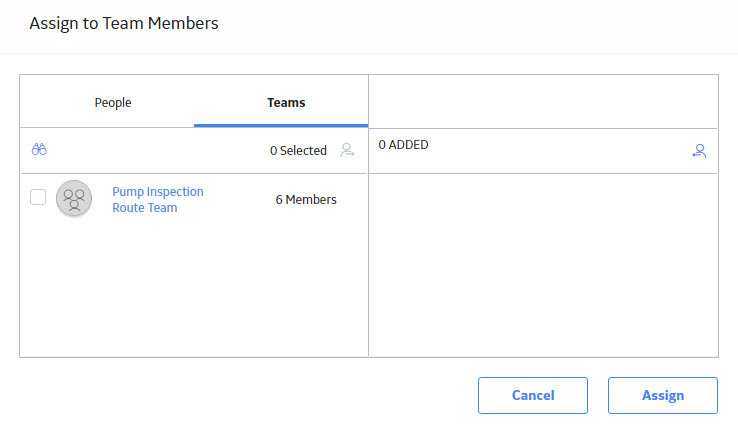
Task: Open the Pump Inspection Route Team link
Action: click(x=158, y=200)
